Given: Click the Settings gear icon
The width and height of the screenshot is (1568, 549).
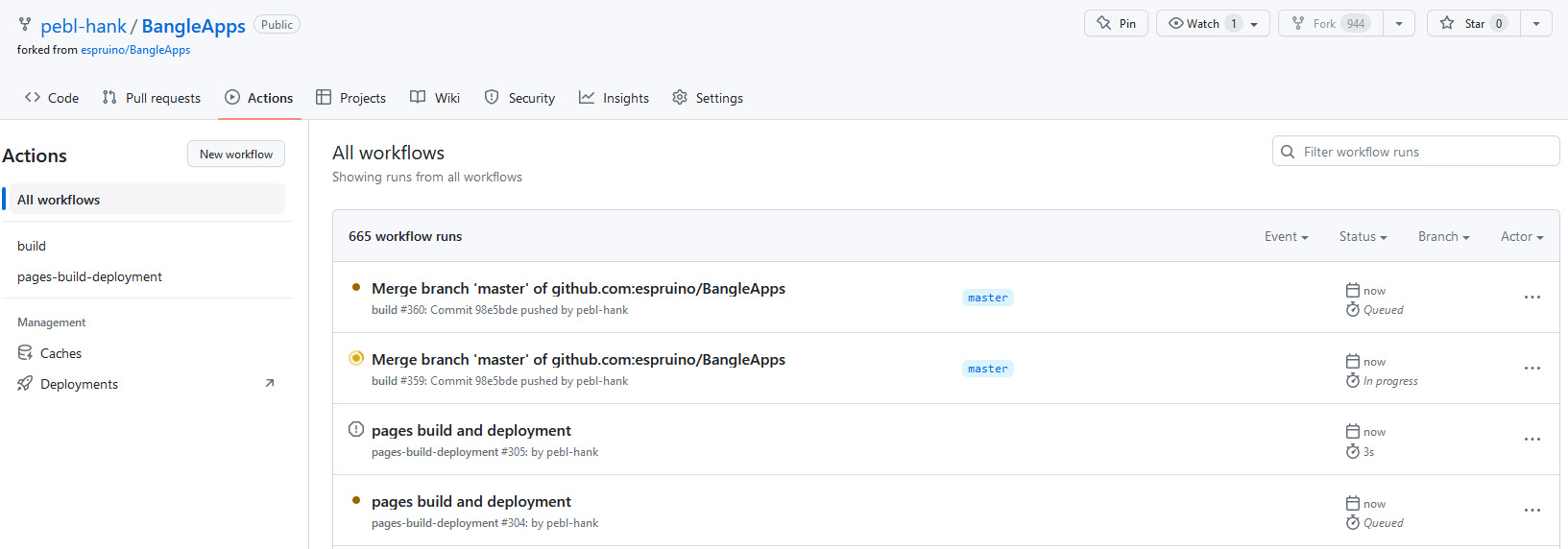Looking at the screenshot, I should point(680,97).
